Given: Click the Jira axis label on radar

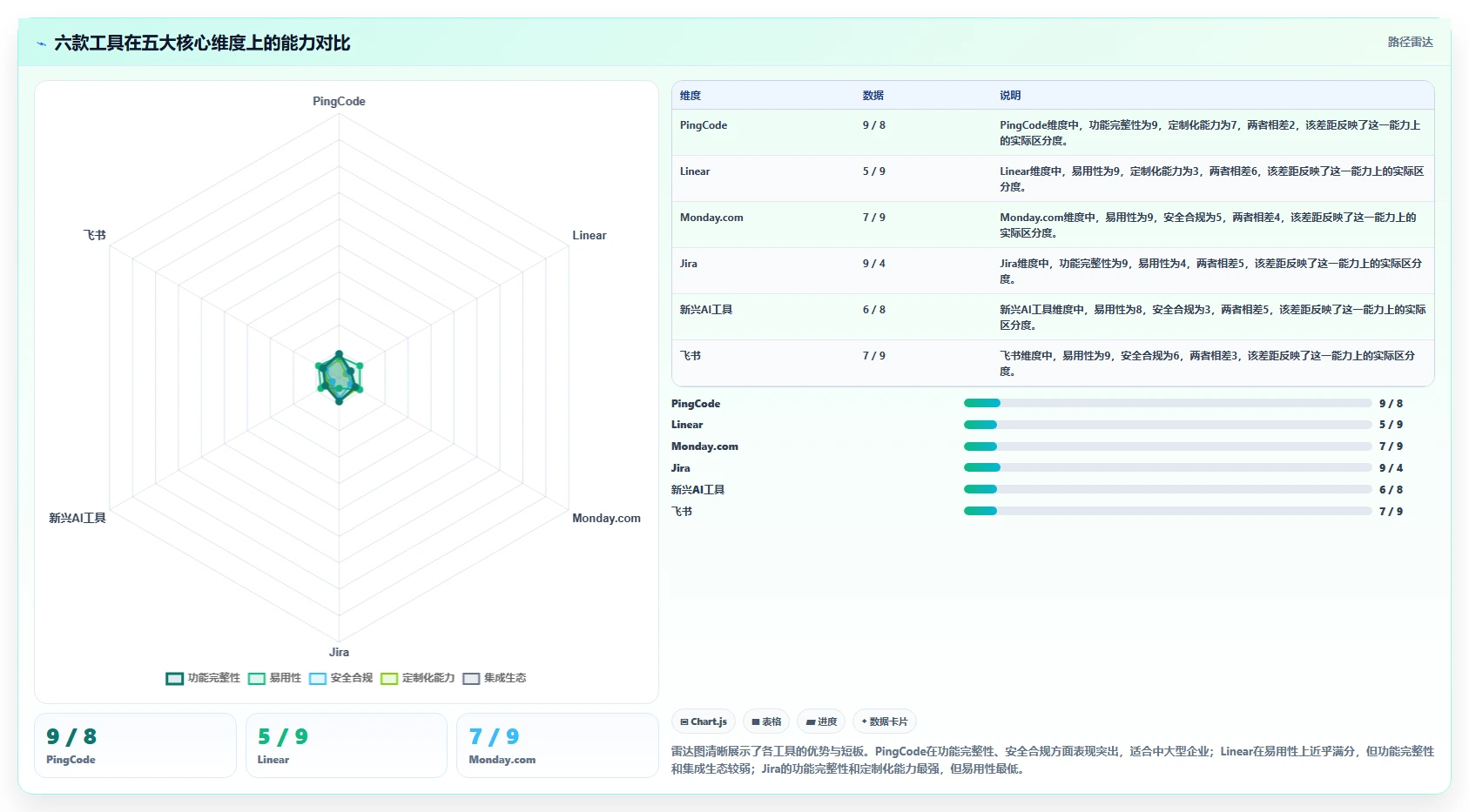Looking at the screenshot, I should (x=339, y=653).
